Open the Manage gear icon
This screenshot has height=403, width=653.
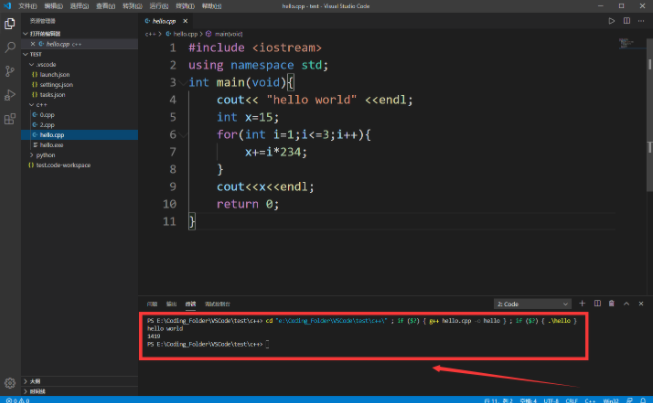[x=10, y=382]
